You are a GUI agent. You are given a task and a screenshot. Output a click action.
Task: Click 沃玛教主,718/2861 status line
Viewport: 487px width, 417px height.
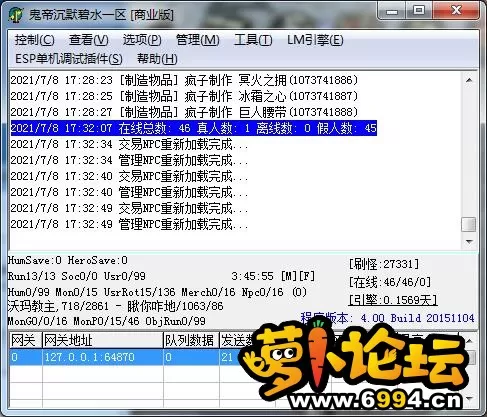[x=115, y=306]
